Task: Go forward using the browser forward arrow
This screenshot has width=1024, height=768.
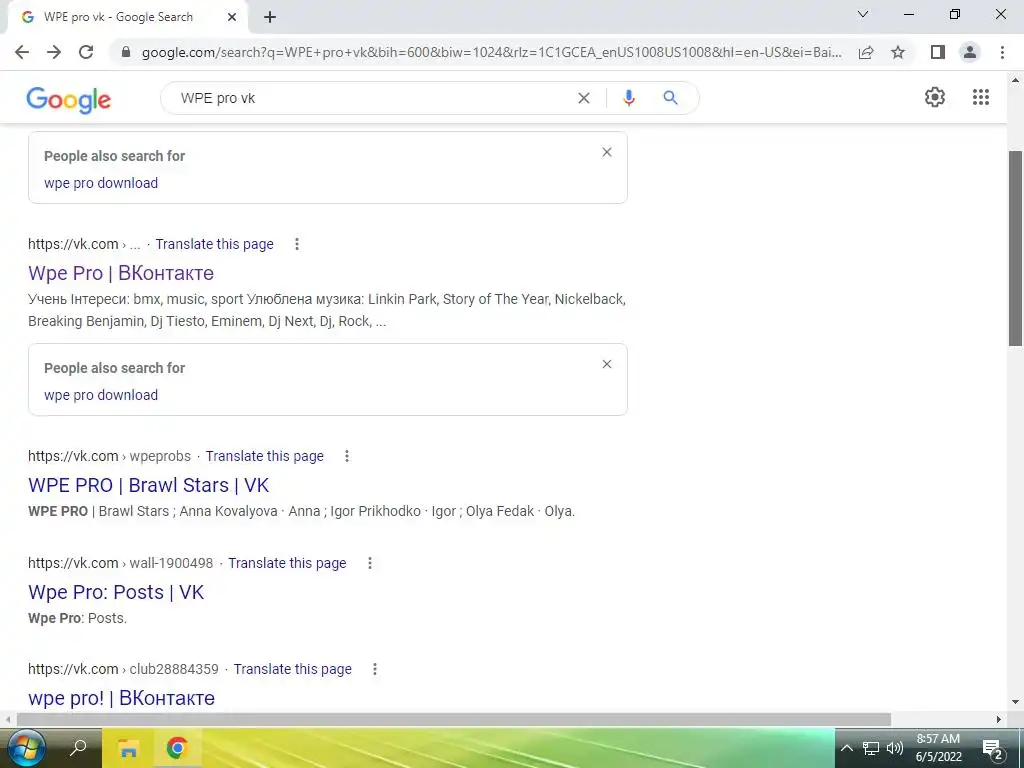Action: (54, 52)
